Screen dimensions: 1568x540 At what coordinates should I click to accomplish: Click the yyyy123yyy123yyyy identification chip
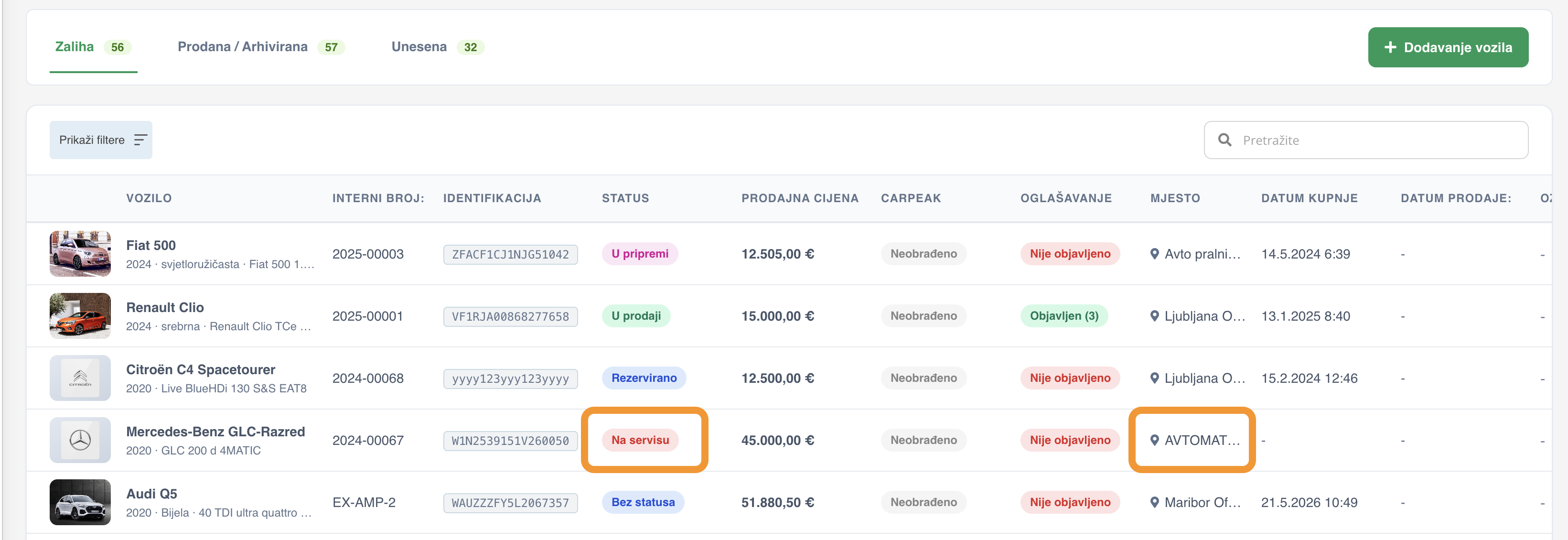pyautogui.click(x=510, y=378)
